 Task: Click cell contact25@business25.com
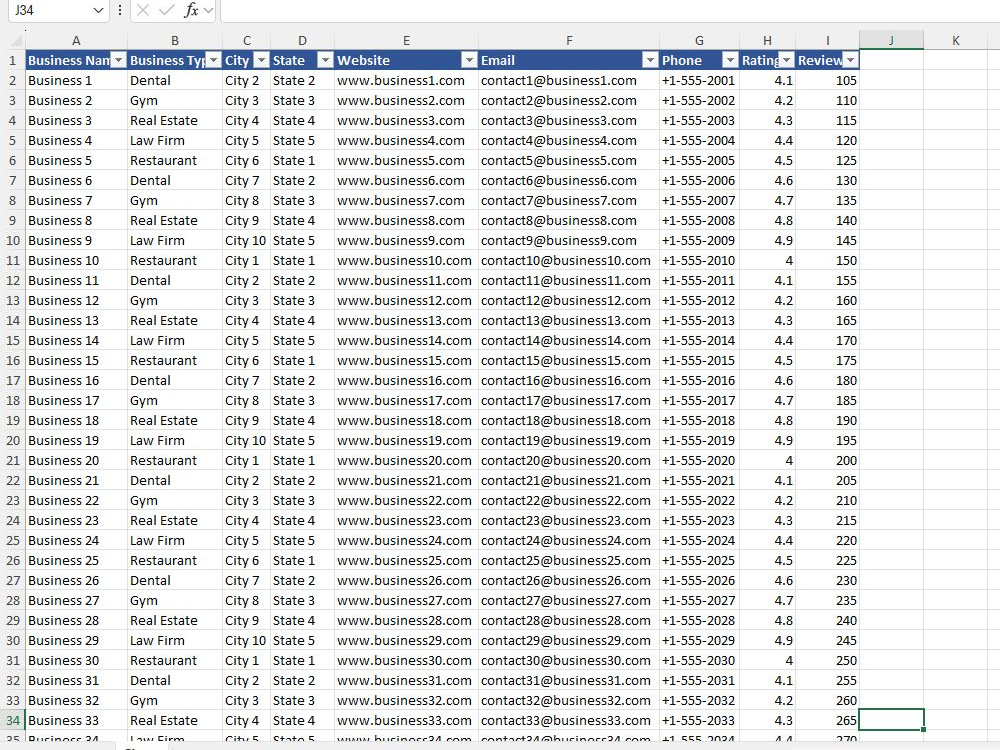(x=569, y=561)
